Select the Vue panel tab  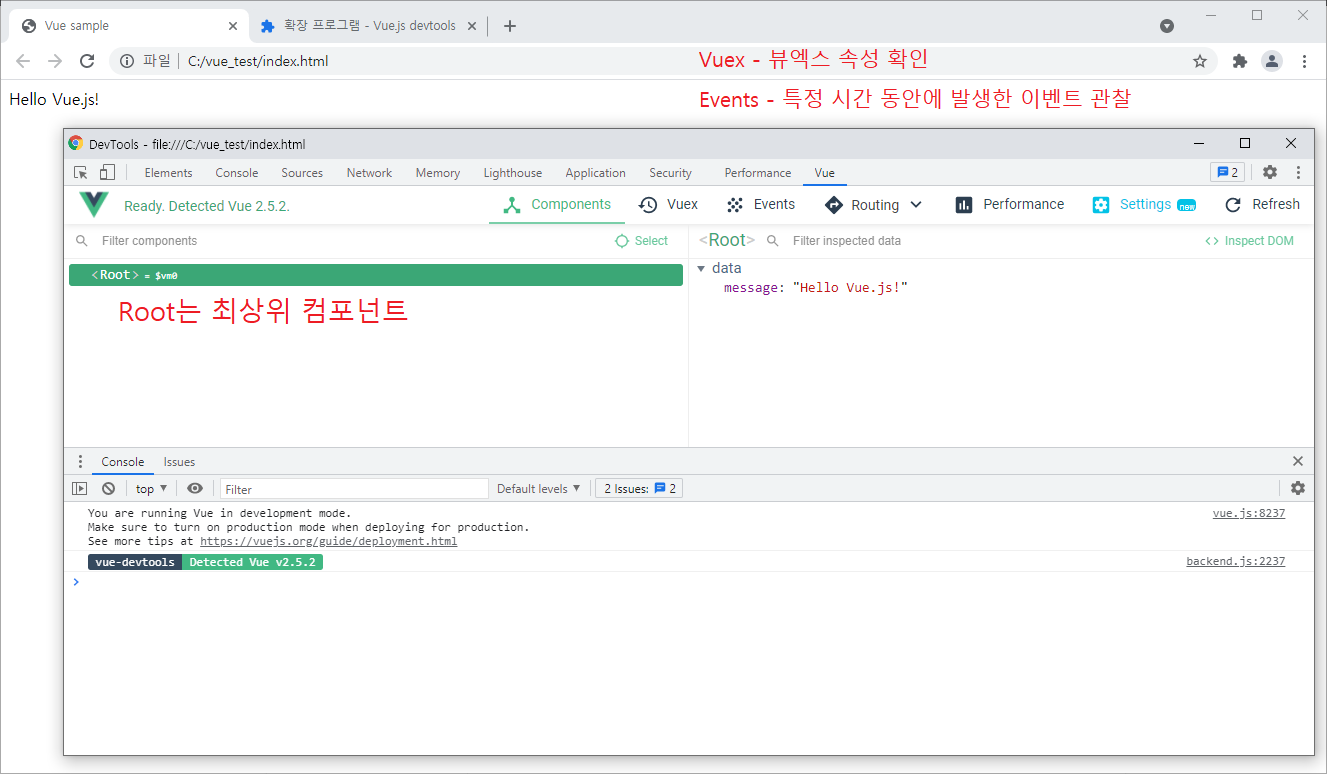(825, 173)
